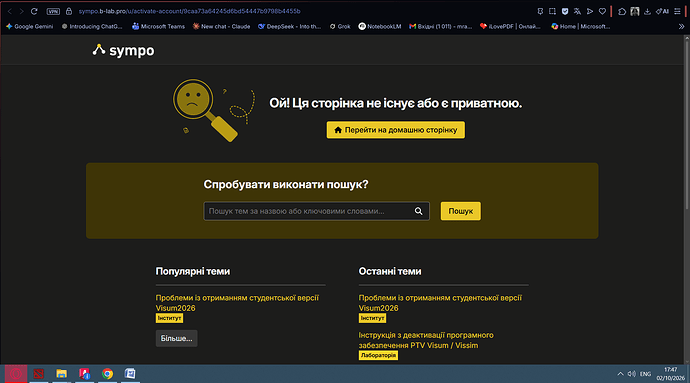Click the browser forward arrow
This screenshot has height=383, width=690.
[21, 11]
